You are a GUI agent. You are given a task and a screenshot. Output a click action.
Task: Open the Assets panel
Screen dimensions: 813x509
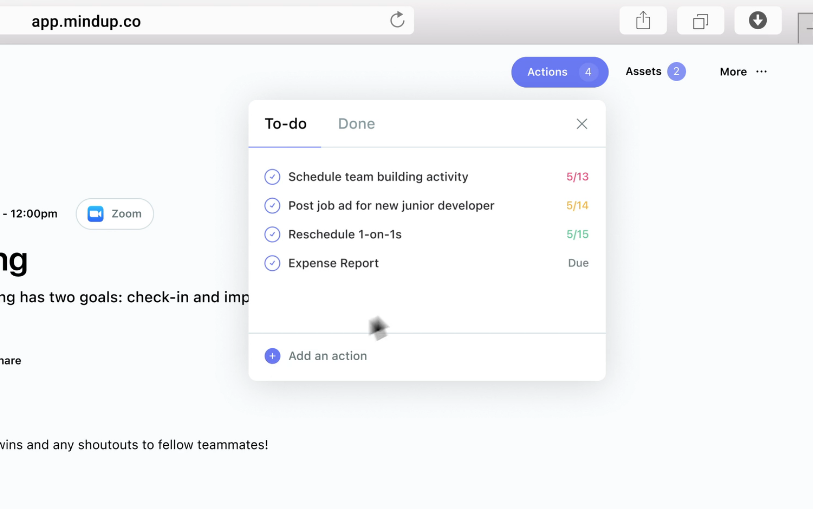[x=655, y=72]
